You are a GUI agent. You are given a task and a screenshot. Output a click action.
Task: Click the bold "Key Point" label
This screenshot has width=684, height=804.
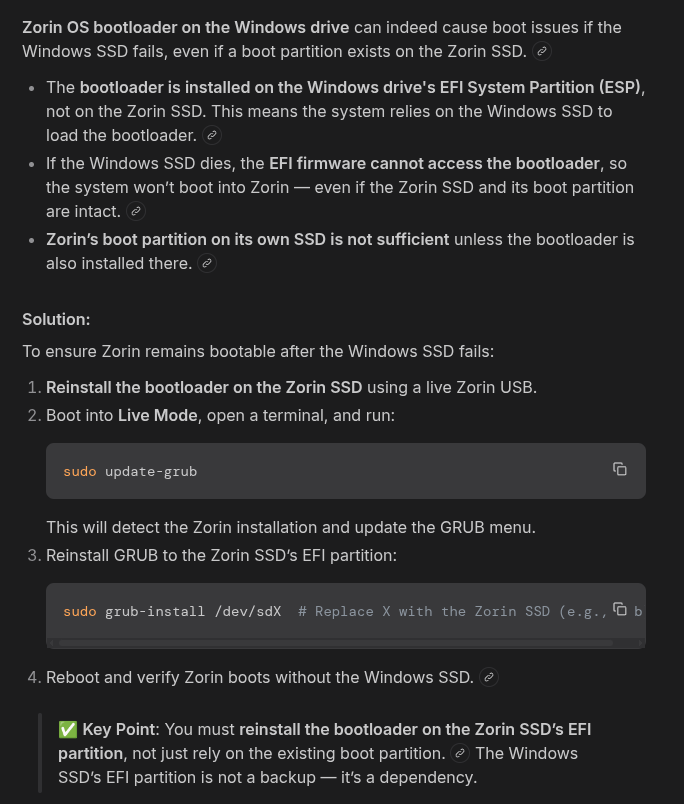pyautogui.click(x=120, y=730)
